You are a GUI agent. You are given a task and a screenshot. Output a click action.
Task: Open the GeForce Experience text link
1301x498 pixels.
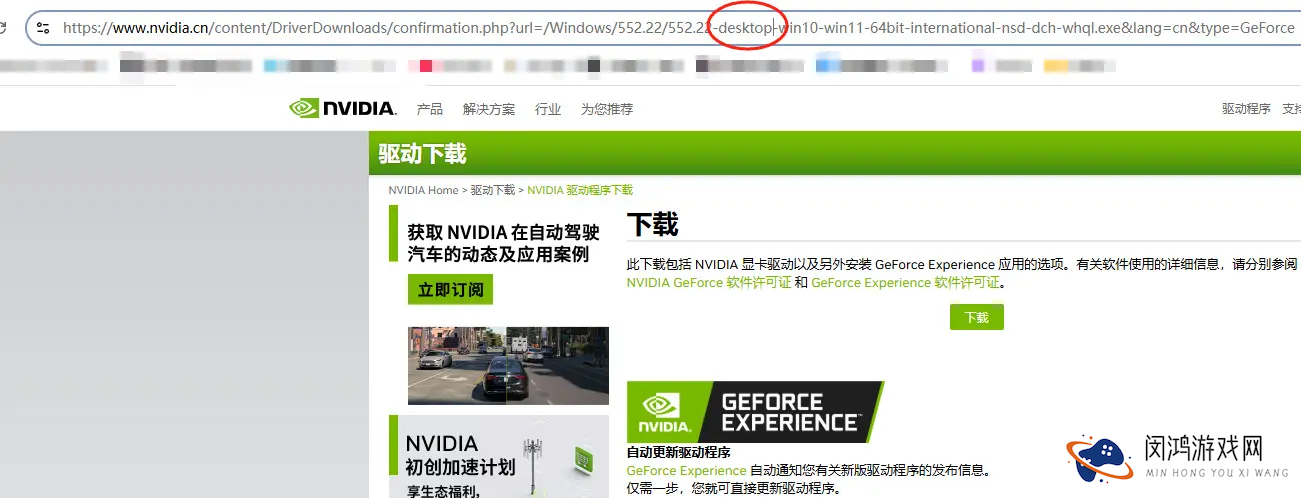coord(687,470)
